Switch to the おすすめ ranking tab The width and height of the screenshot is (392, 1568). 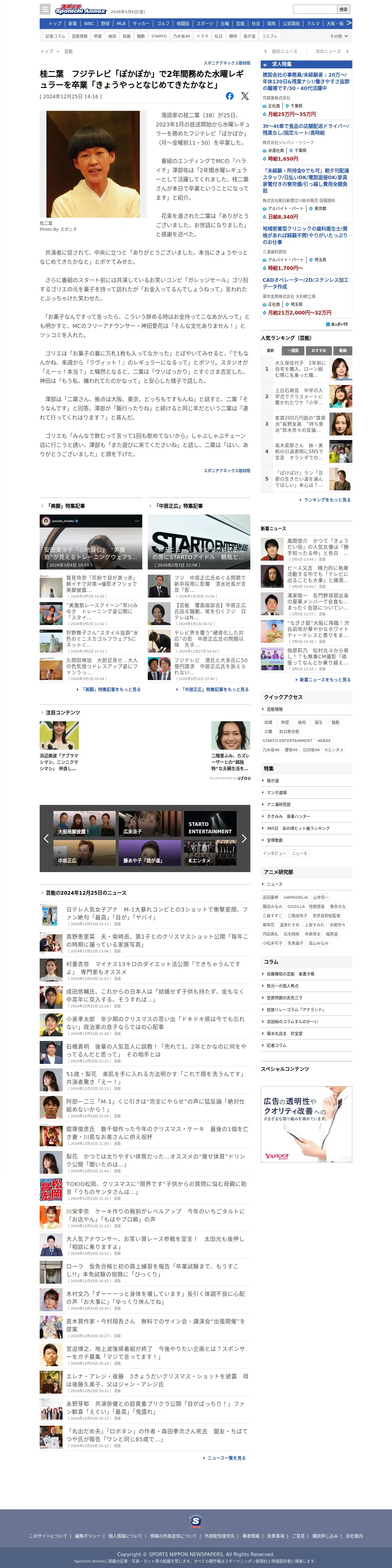(318, 351)
